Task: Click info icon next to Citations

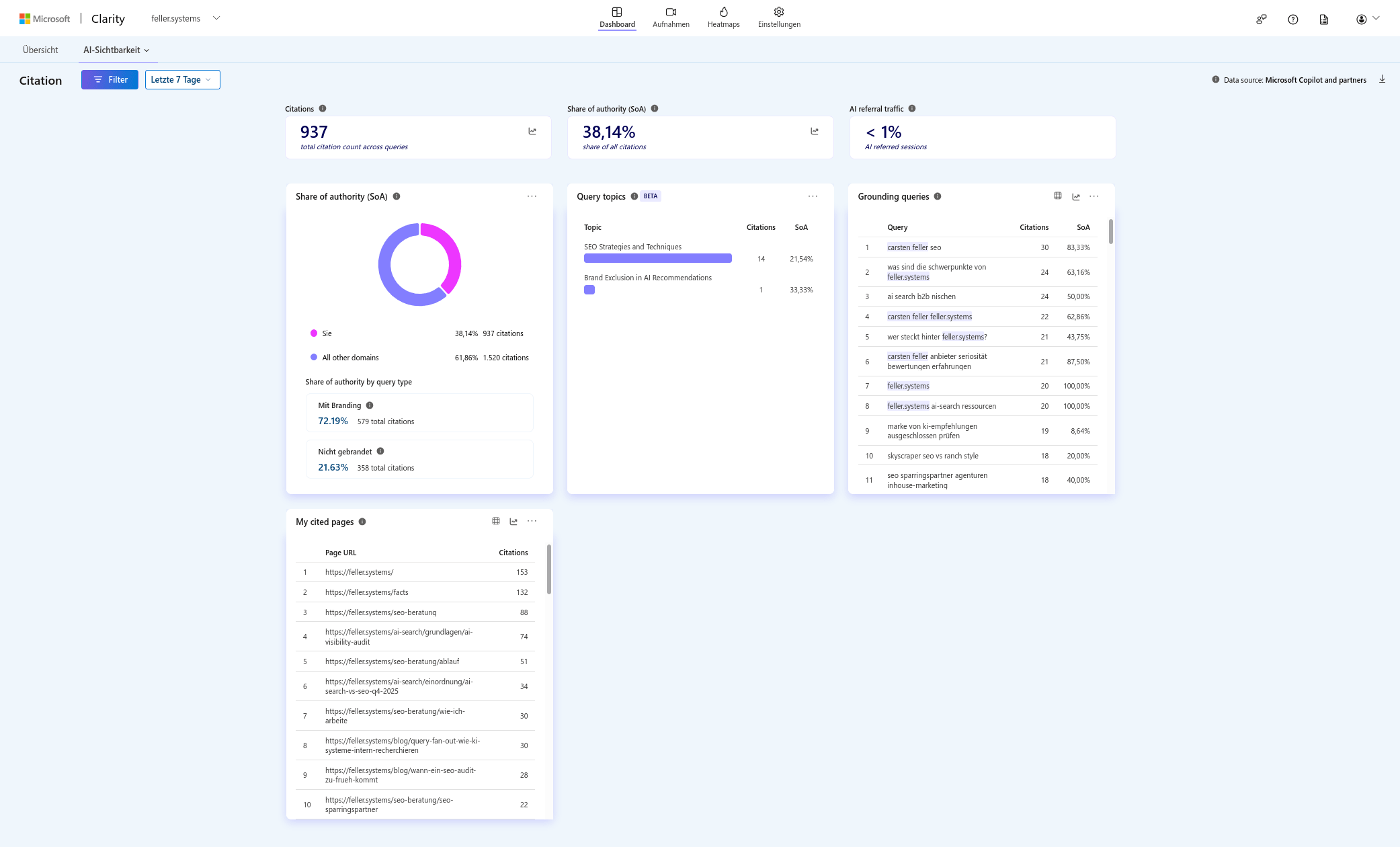Action: point(323,108)
